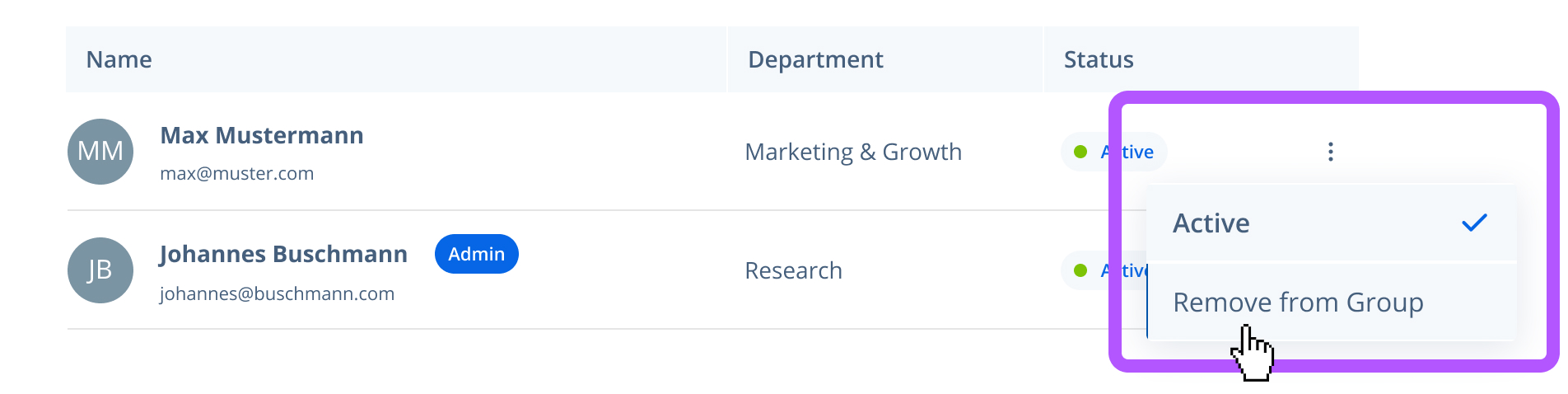The image size is (1568, 394).
Task: Click the JB avatar circle
Action: 100,270
